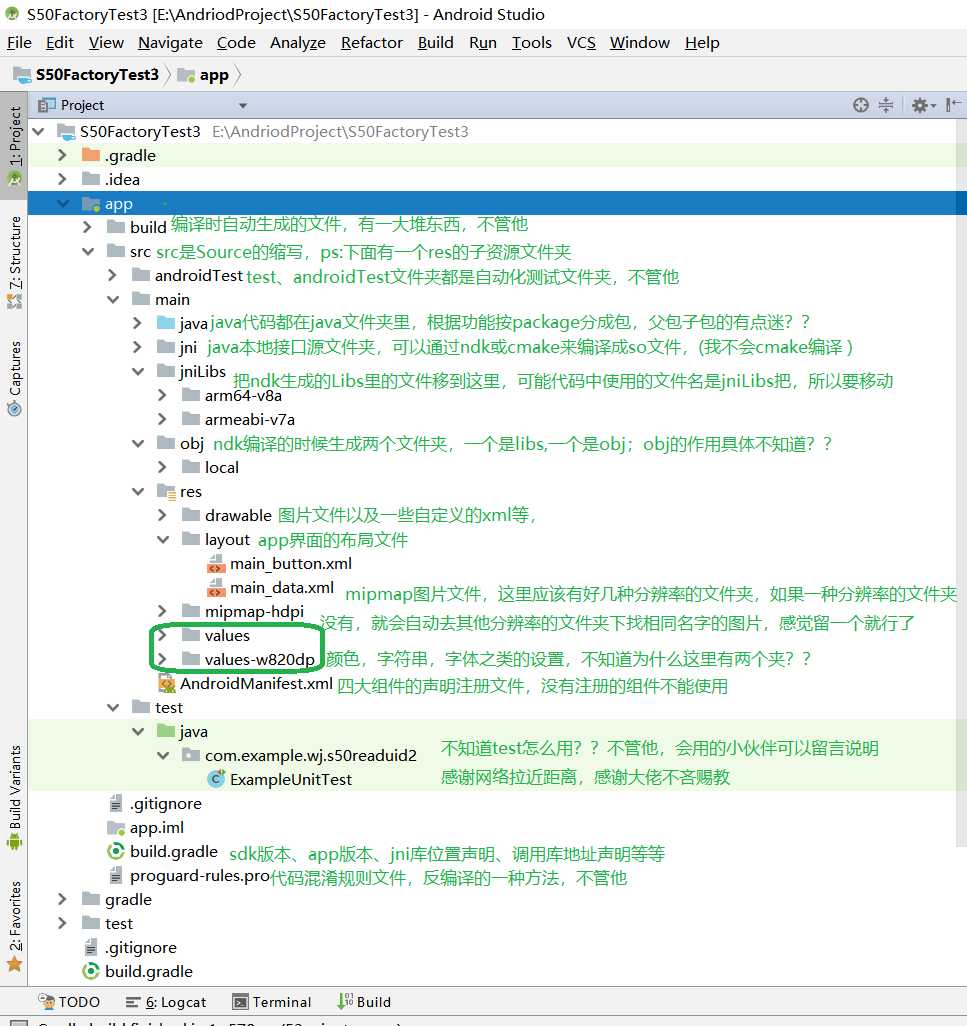The height and width of the screenshot is (1026, 967).
Task: Click the S50FactoryTest3 breadcrumb folder icon
Action: pos(22,75)
